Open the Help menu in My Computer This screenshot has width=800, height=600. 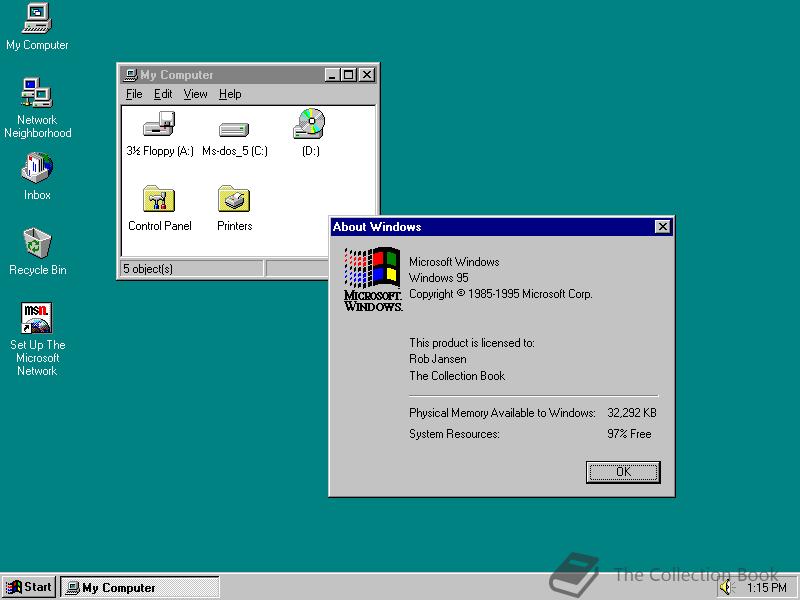pyautogui.click(x=230, y=94)
